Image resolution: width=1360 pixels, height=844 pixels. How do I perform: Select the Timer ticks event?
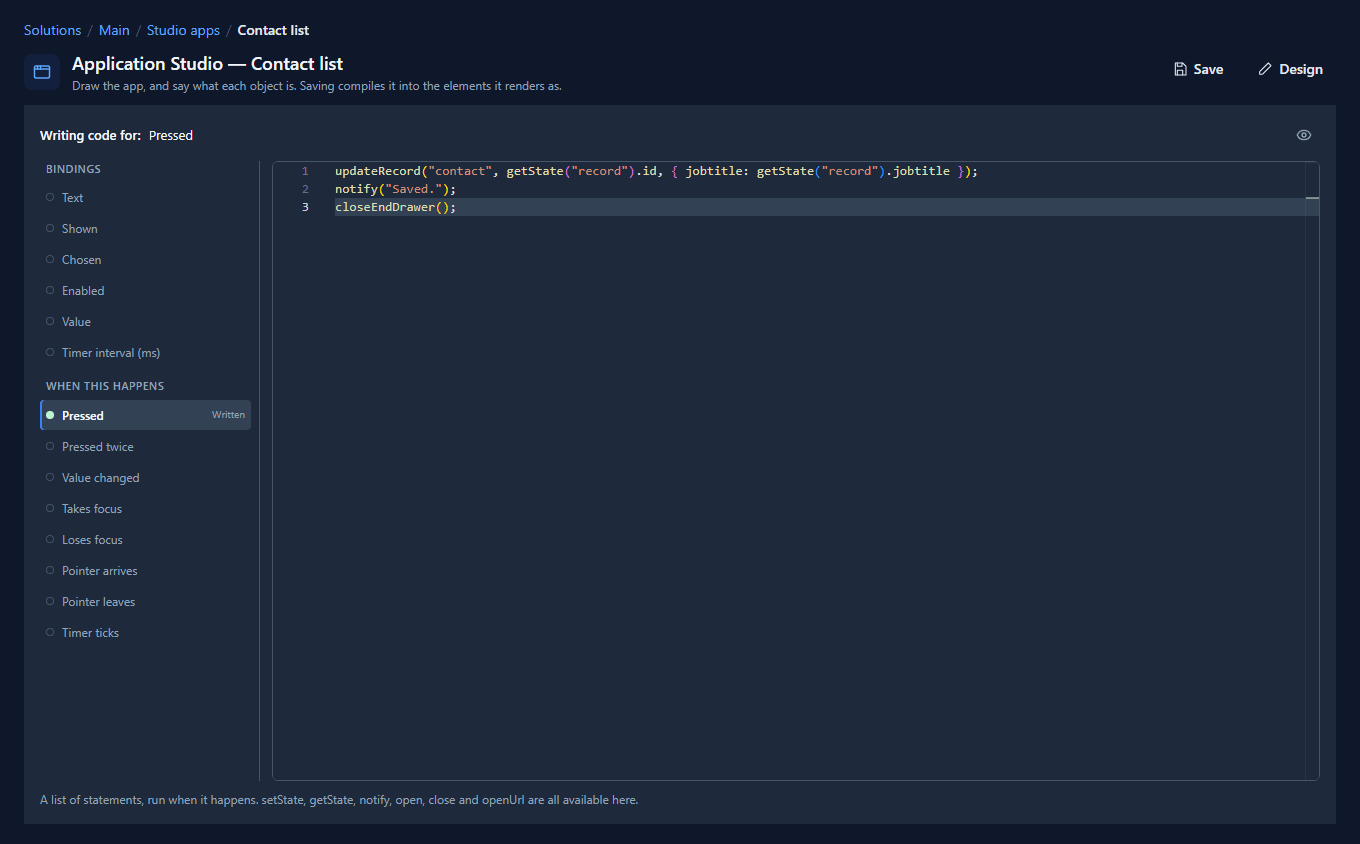[x=145, y=633]
